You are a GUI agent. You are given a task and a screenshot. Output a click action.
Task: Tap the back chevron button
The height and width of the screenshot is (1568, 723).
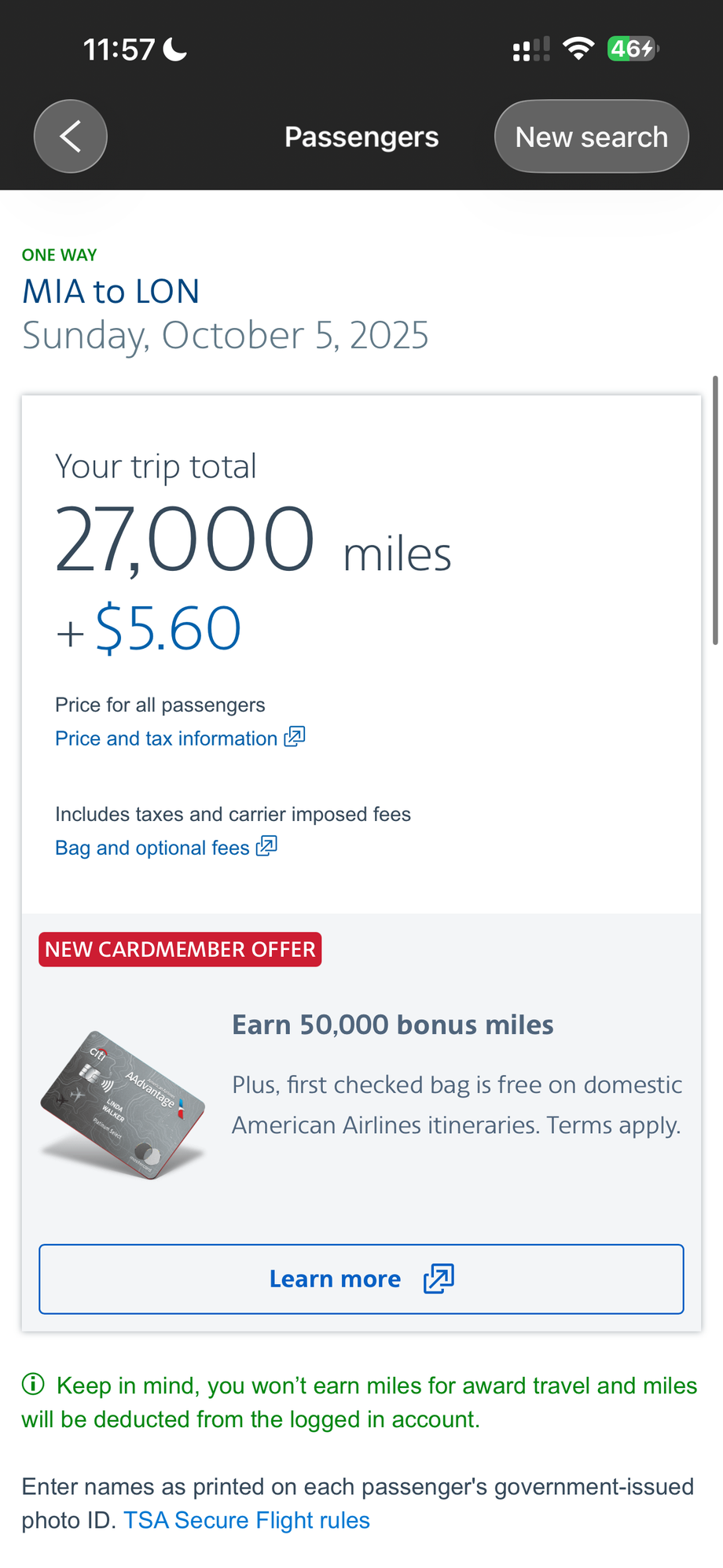[x=71, y=137]
